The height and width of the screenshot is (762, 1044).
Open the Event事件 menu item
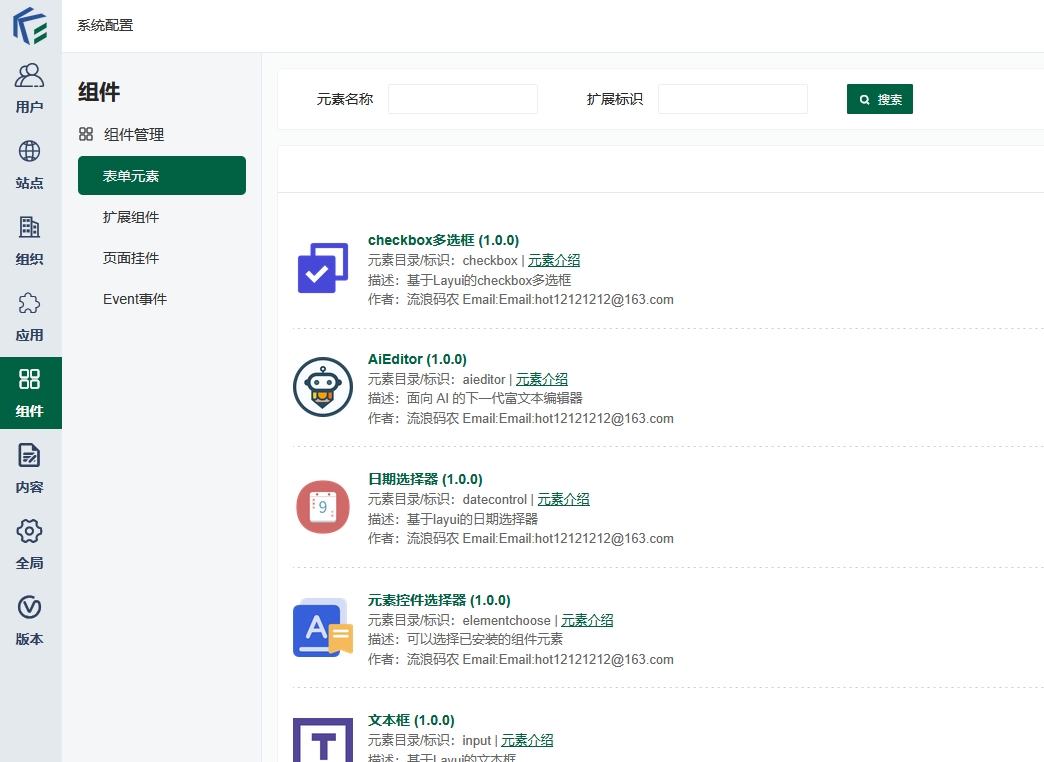point(135,299)
